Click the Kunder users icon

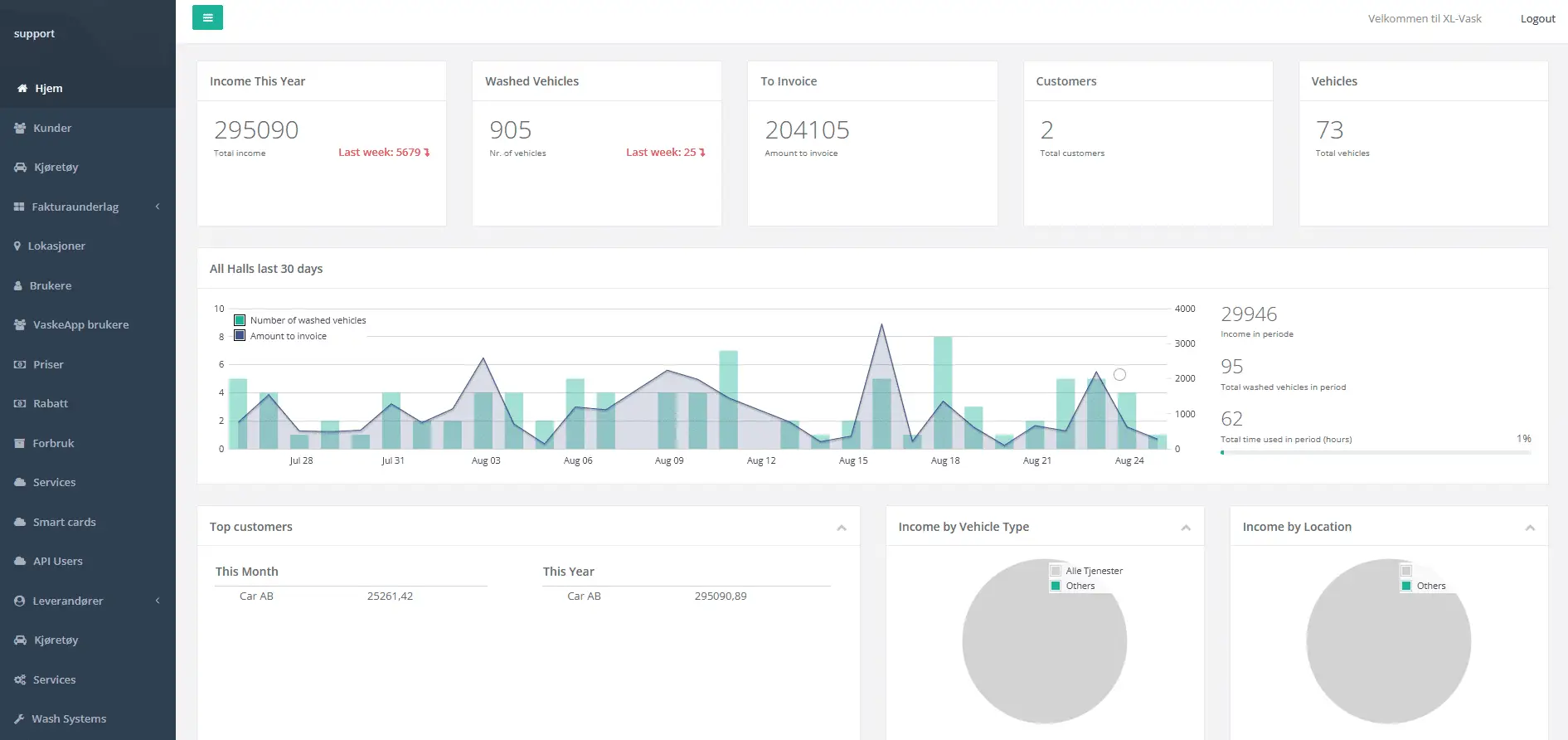pyautogui.click(x=20, y=128)
